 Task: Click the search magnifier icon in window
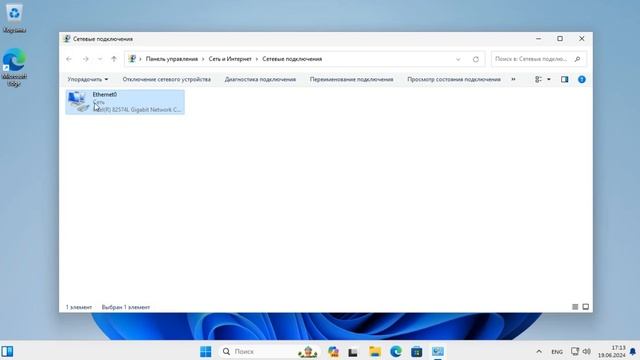click(577, 59)
